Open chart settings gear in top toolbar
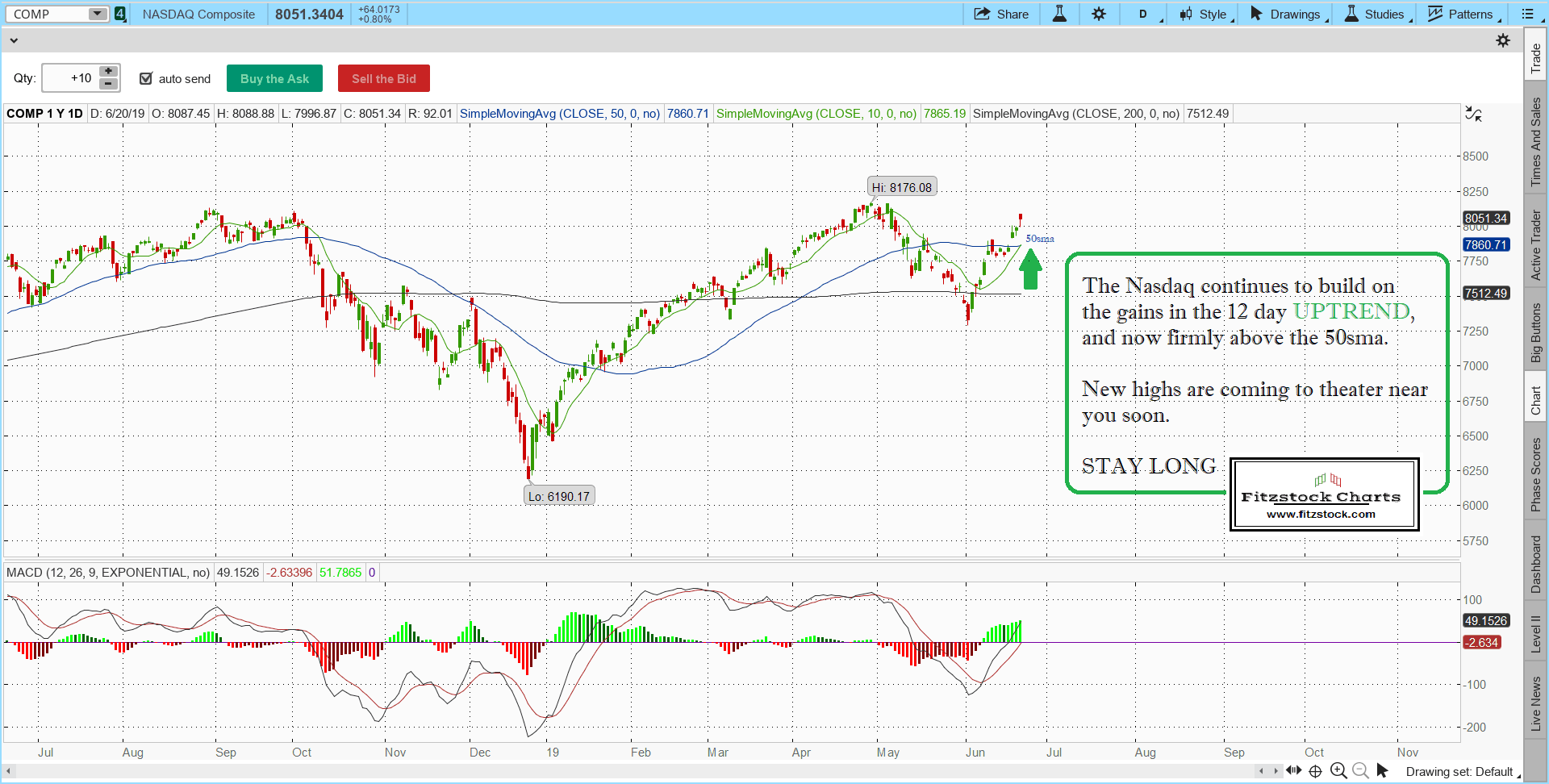The width and height of the screenshot is (1549, 784). coord(1099,14)
